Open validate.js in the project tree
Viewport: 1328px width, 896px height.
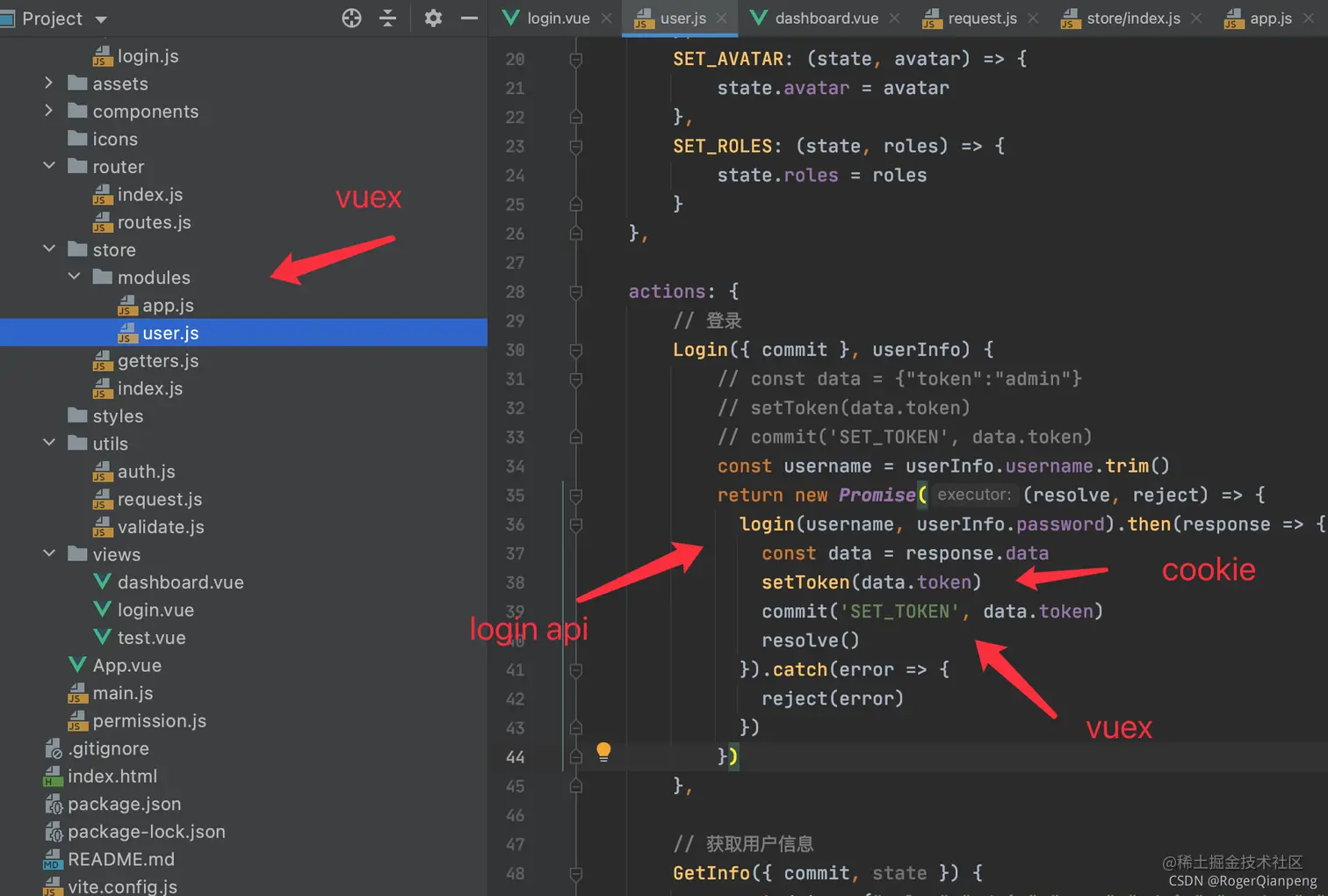click(148, 527)
